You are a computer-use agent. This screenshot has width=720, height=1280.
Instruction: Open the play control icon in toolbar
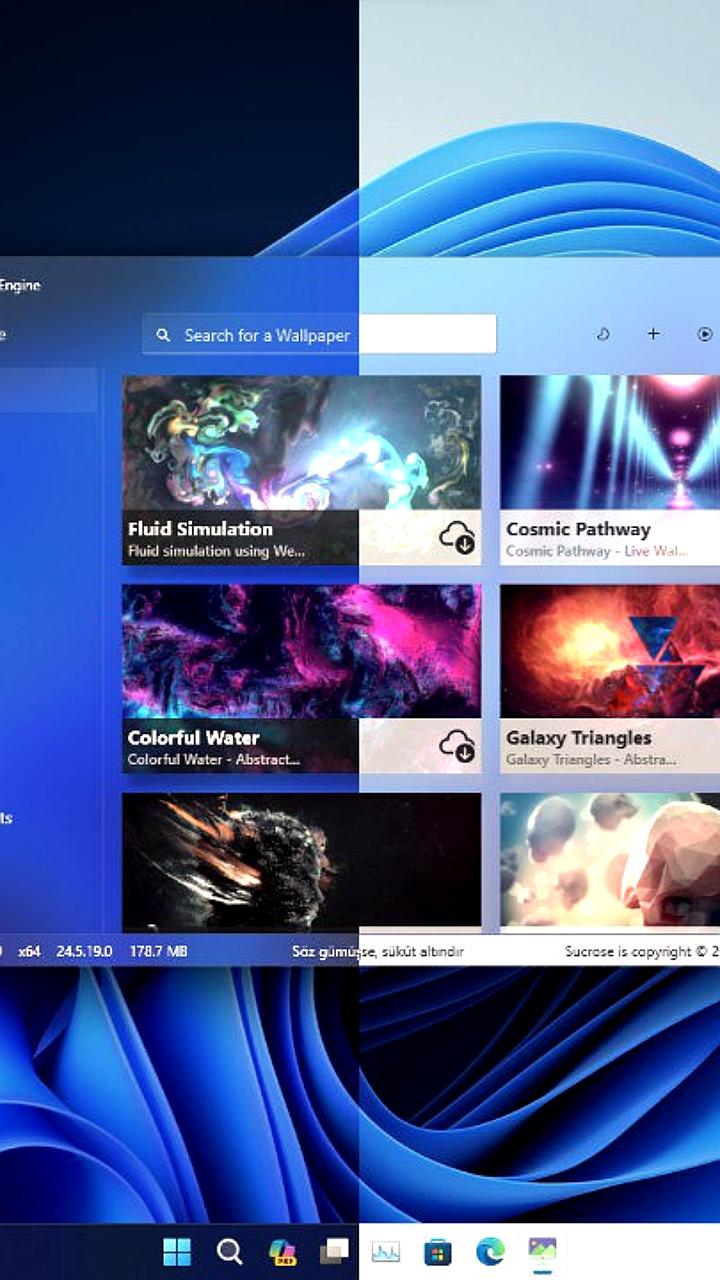pos(705,334)
